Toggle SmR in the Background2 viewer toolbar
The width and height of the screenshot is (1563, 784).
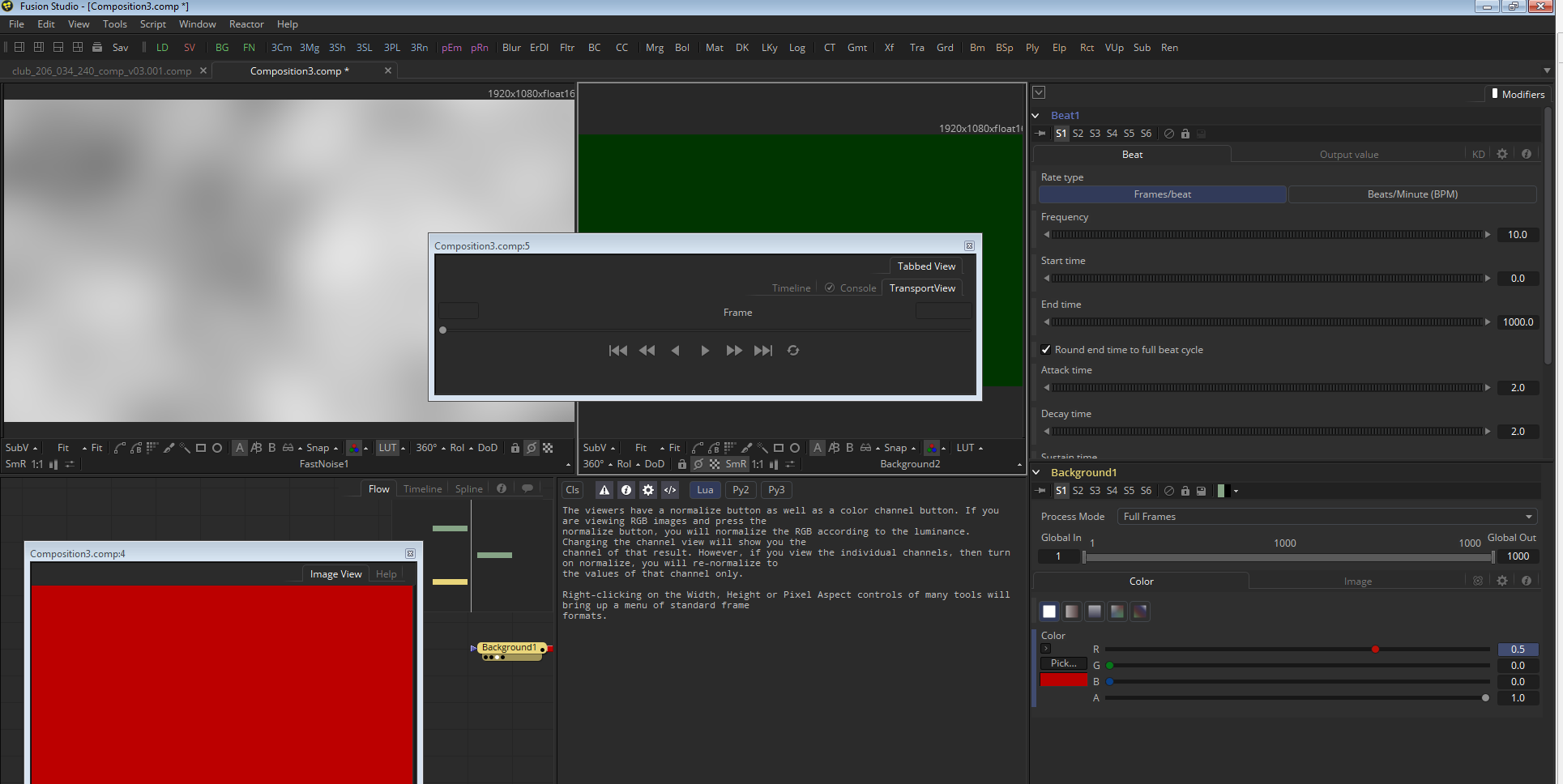pyautogui.click(x=736, y=464)
